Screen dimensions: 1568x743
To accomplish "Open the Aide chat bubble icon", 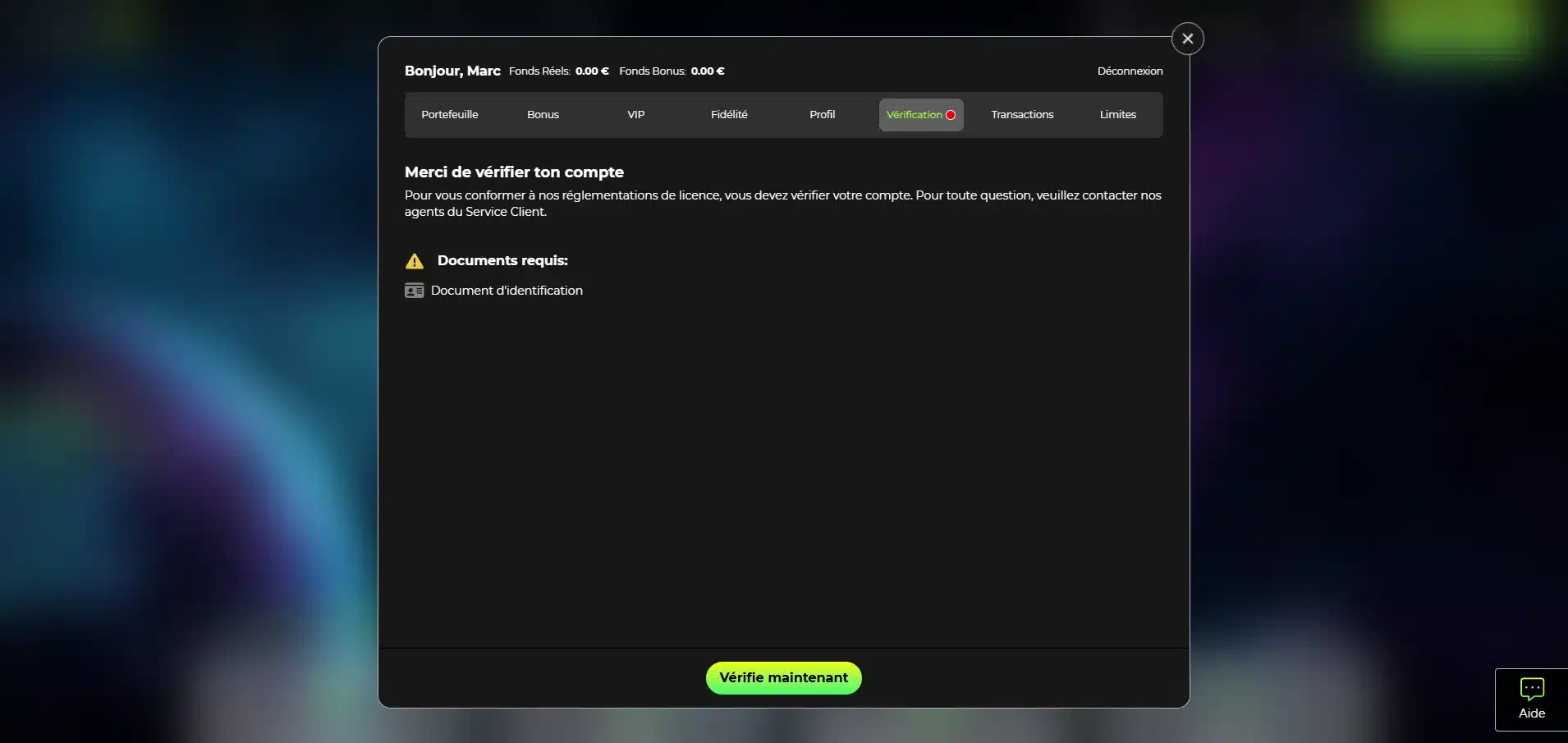I will (x=1532, y=688).
